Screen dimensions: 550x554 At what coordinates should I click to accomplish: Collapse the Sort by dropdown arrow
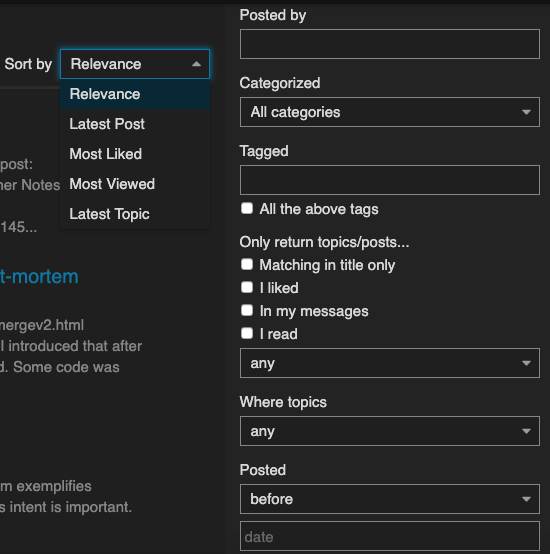[196, 64]
